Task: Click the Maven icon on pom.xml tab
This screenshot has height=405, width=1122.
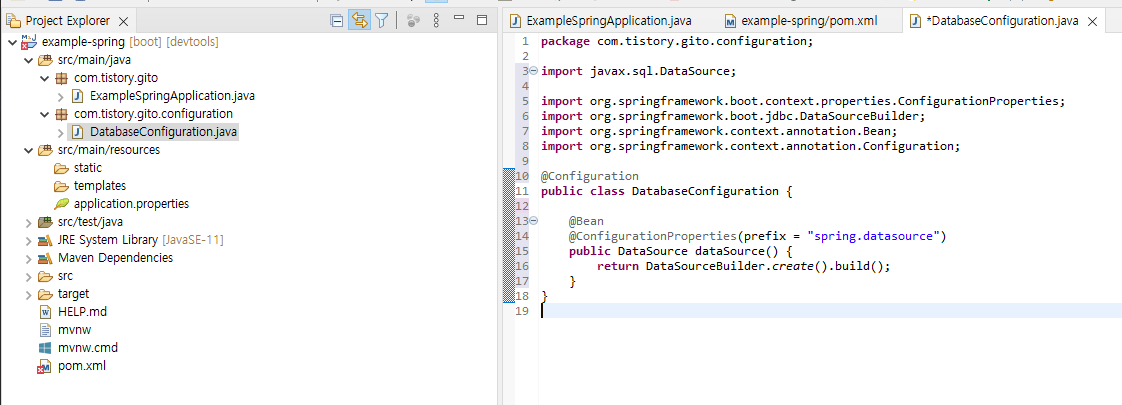Action: click(731, 21)
